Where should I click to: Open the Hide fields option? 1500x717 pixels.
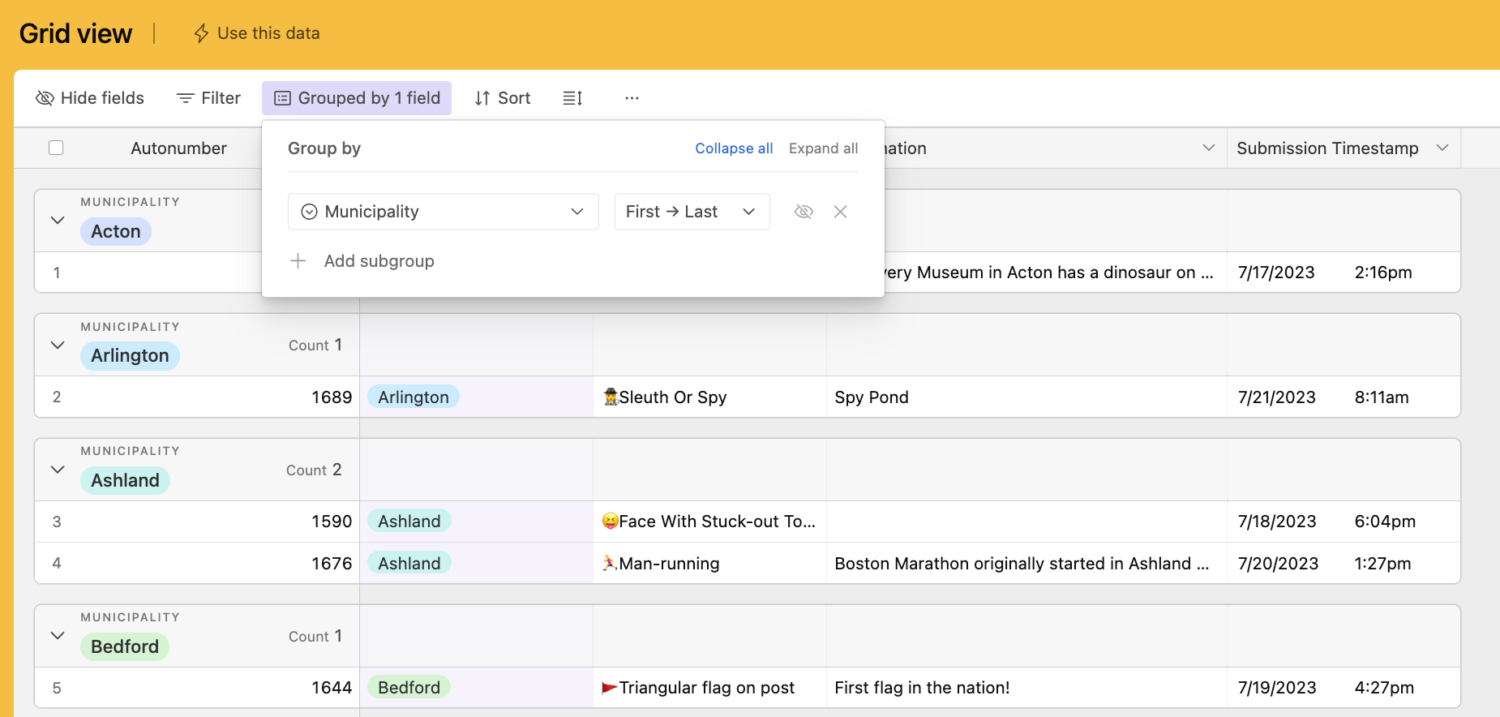tap(89, 98)
